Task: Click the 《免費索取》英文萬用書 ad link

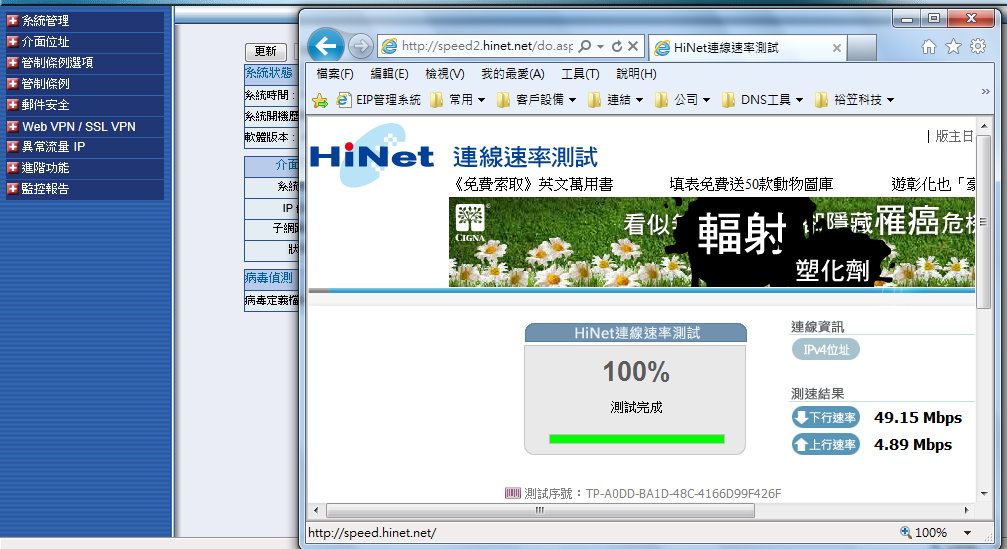Action: 532,185
